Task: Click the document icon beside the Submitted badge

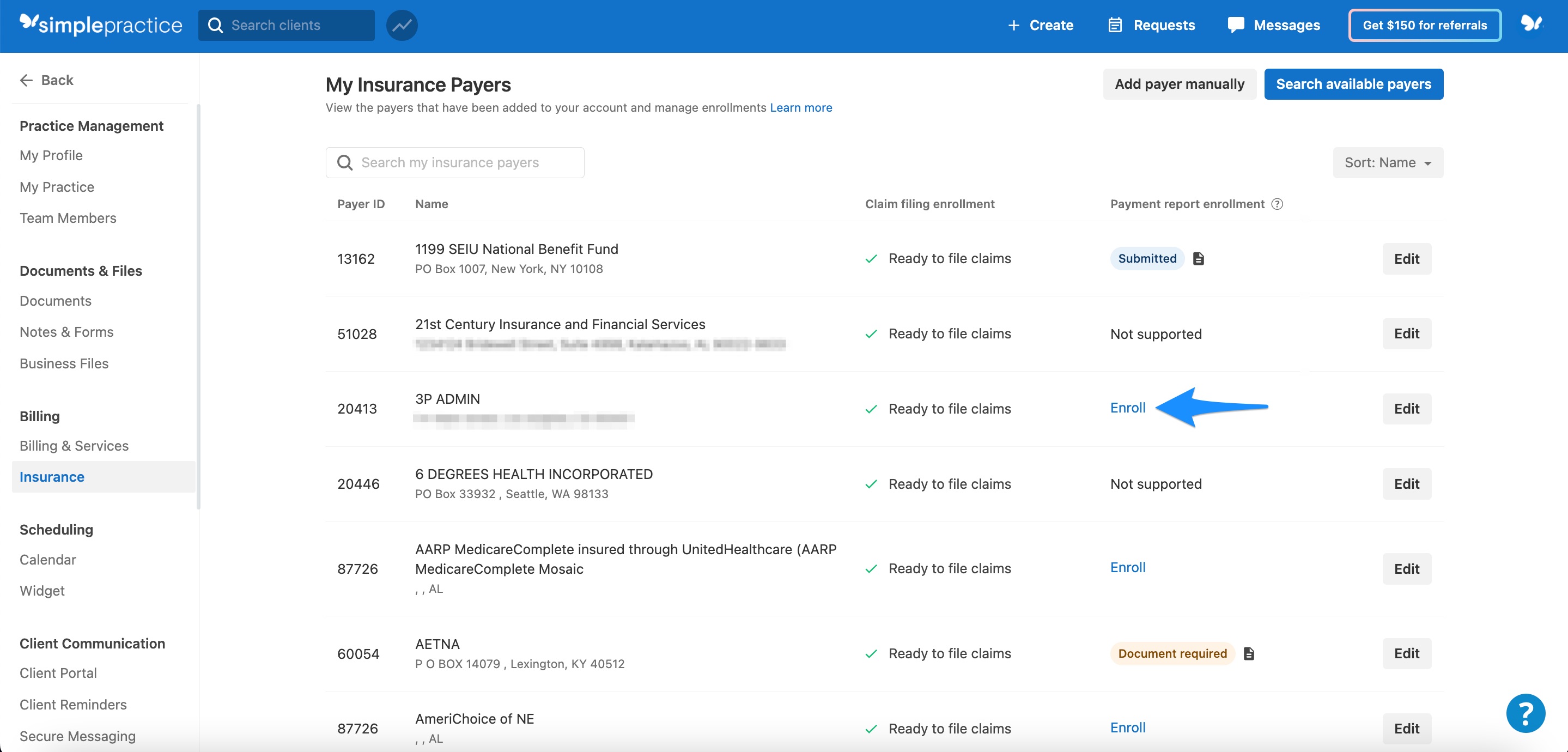Action: pyautogui.click(x=1199, y=258)
